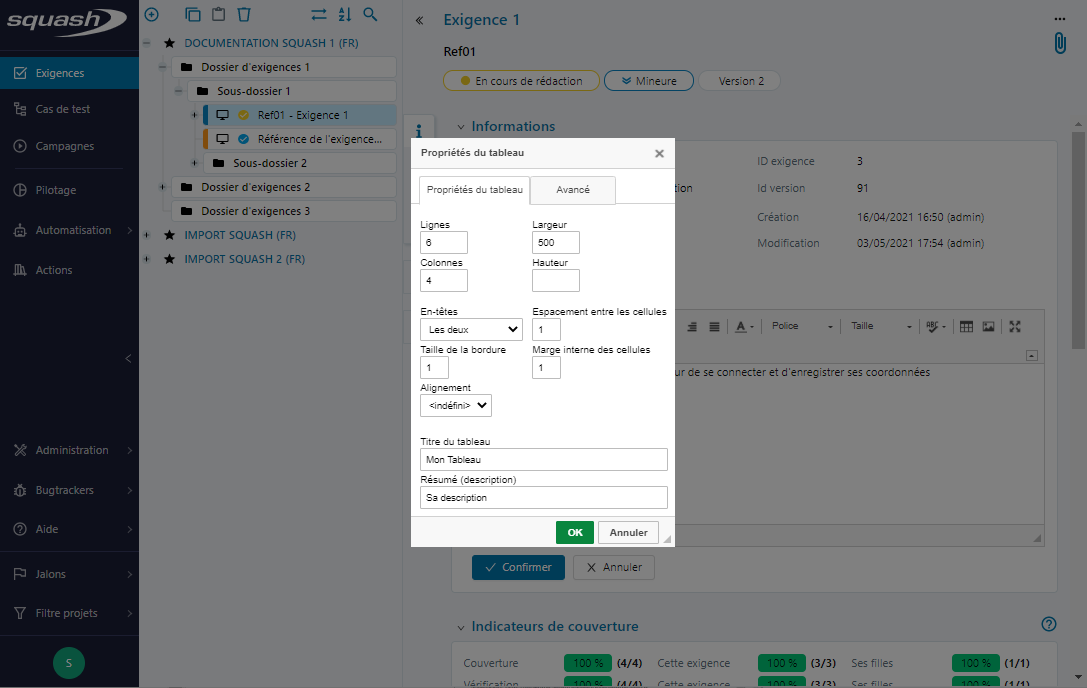Click the copy icon in tree toolbar
1087x688 pixels.
(x=193, y=15)
